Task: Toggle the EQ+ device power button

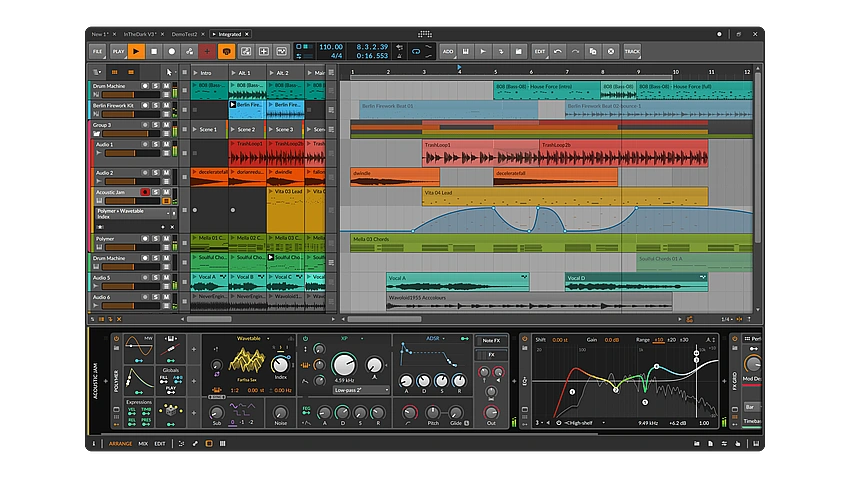Action: [x=525, y=339]
